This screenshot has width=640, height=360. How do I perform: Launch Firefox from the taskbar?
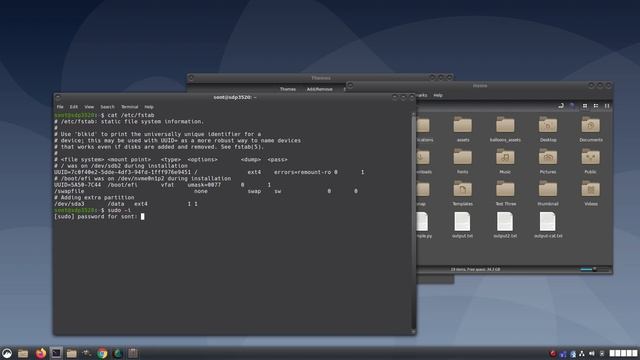coord(40,353)
